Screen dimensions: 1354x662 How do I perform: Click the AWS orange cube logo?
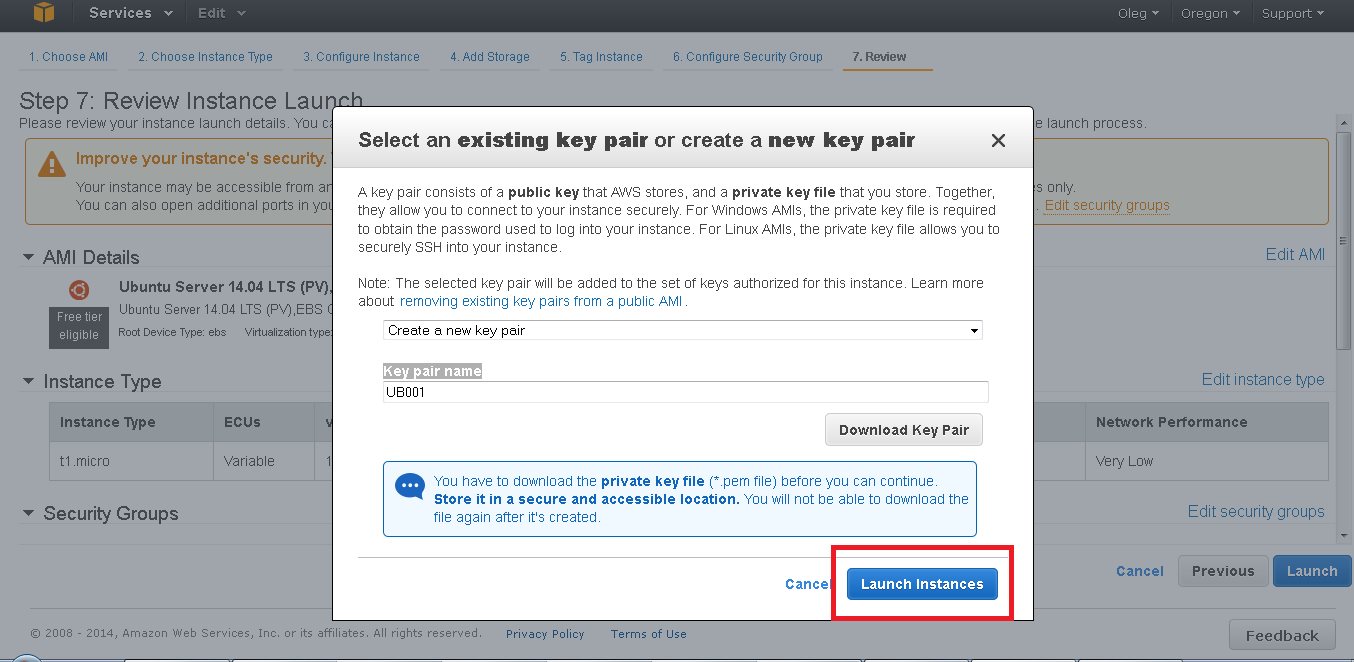coord(45,12)
